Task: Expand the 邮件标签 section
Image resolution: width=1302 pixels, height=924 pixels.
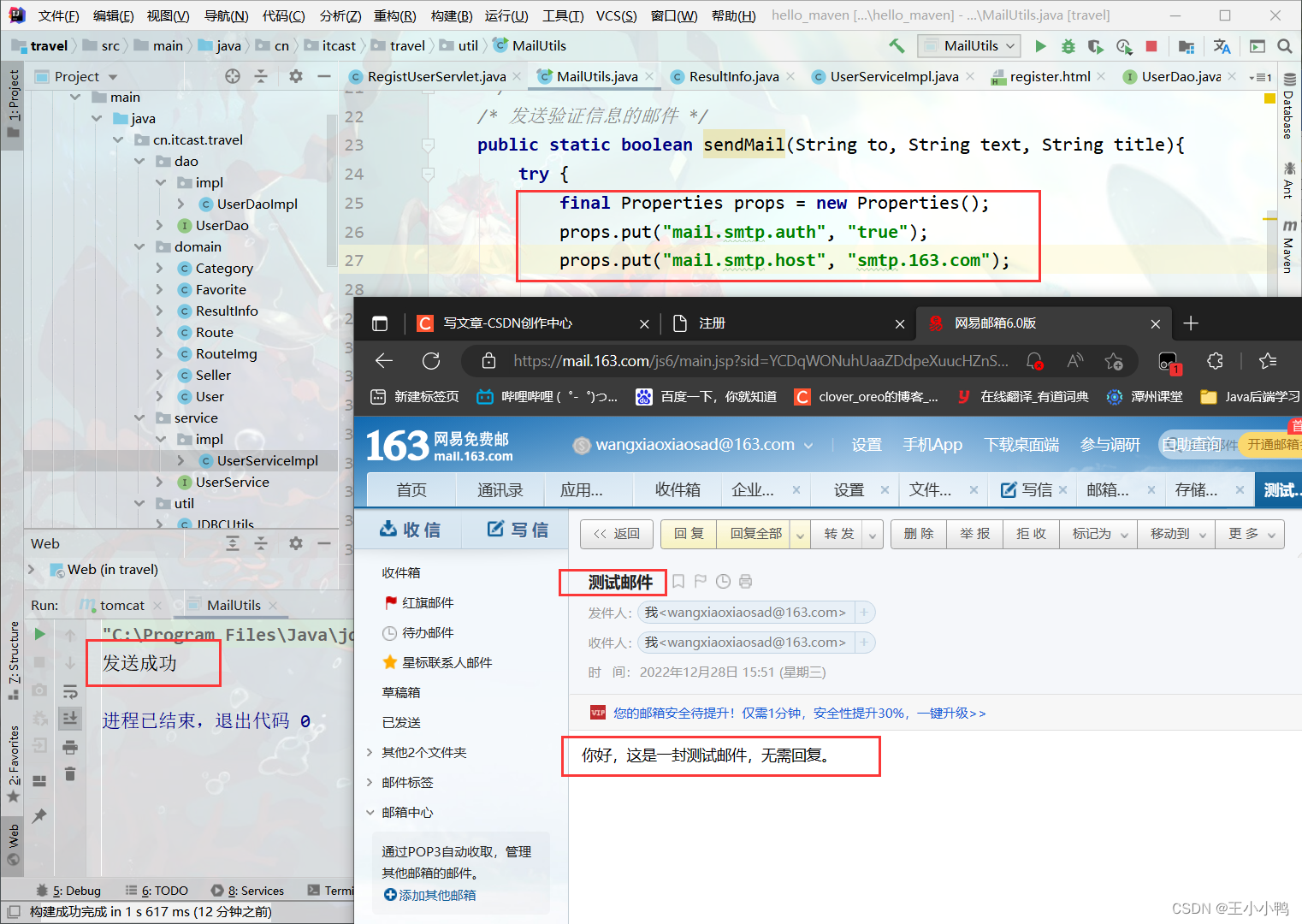Action: tap(370, 782)
